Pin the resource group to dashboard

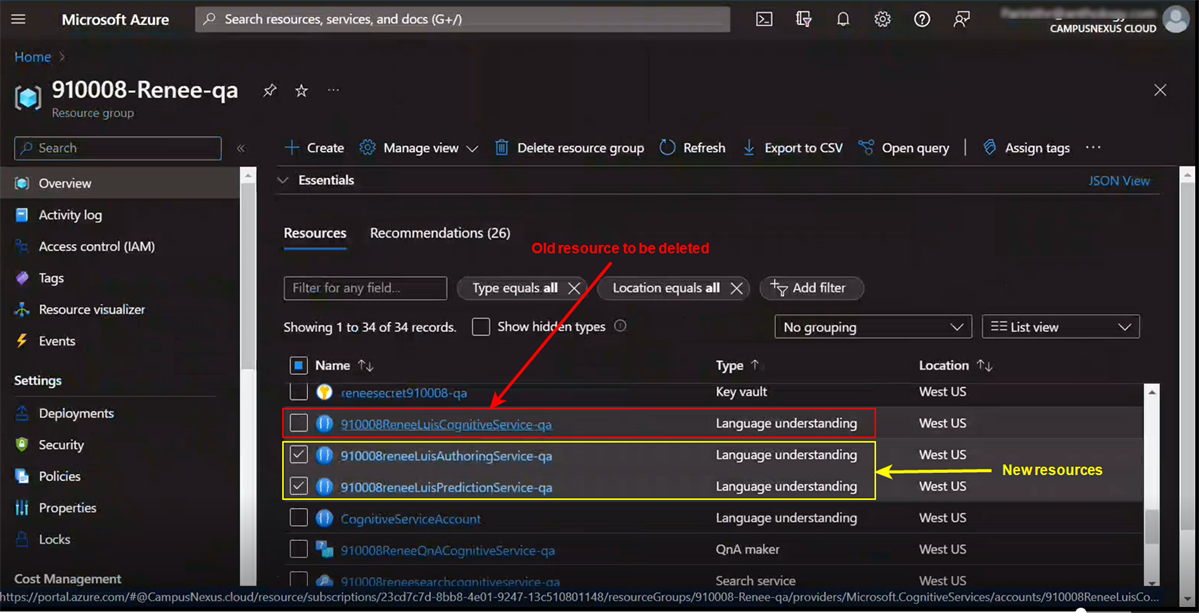click(x=269, y=90)
